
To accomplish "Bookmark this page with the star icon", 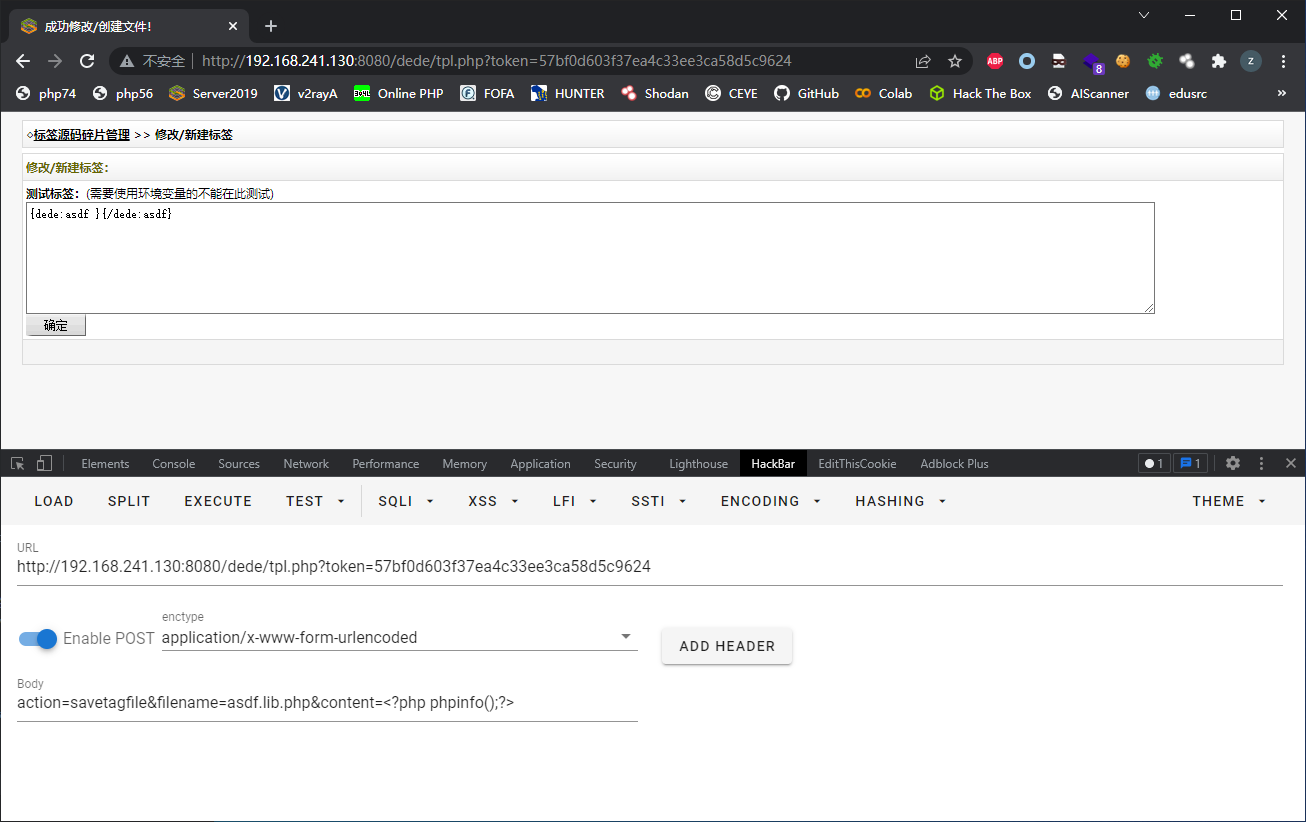I will pos(955,61).
